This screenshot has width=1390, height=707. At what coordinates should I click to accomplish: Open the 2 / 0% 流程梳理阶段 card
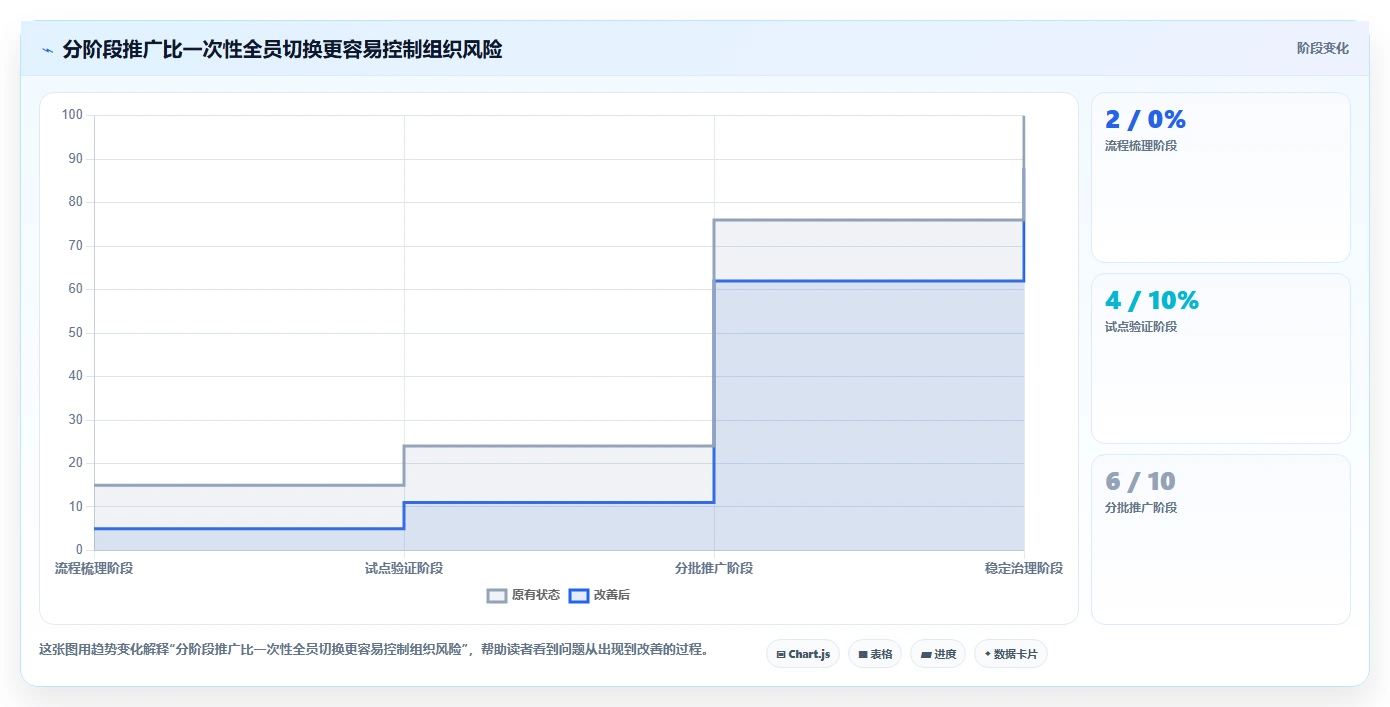(1221, 178)
